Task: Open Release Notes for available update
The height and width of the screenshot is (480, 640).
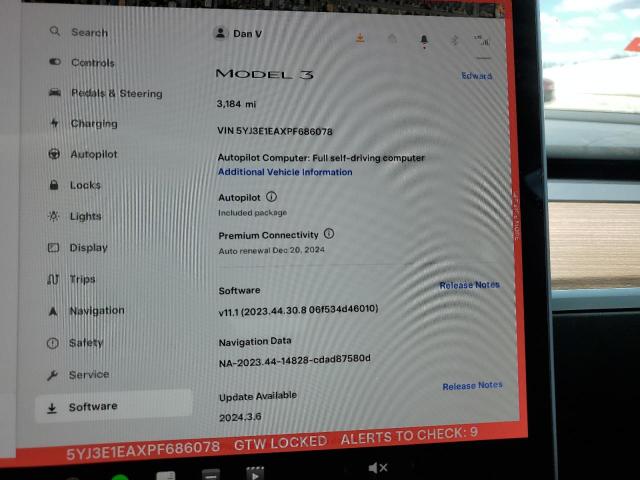Action: tap(473, 386)
